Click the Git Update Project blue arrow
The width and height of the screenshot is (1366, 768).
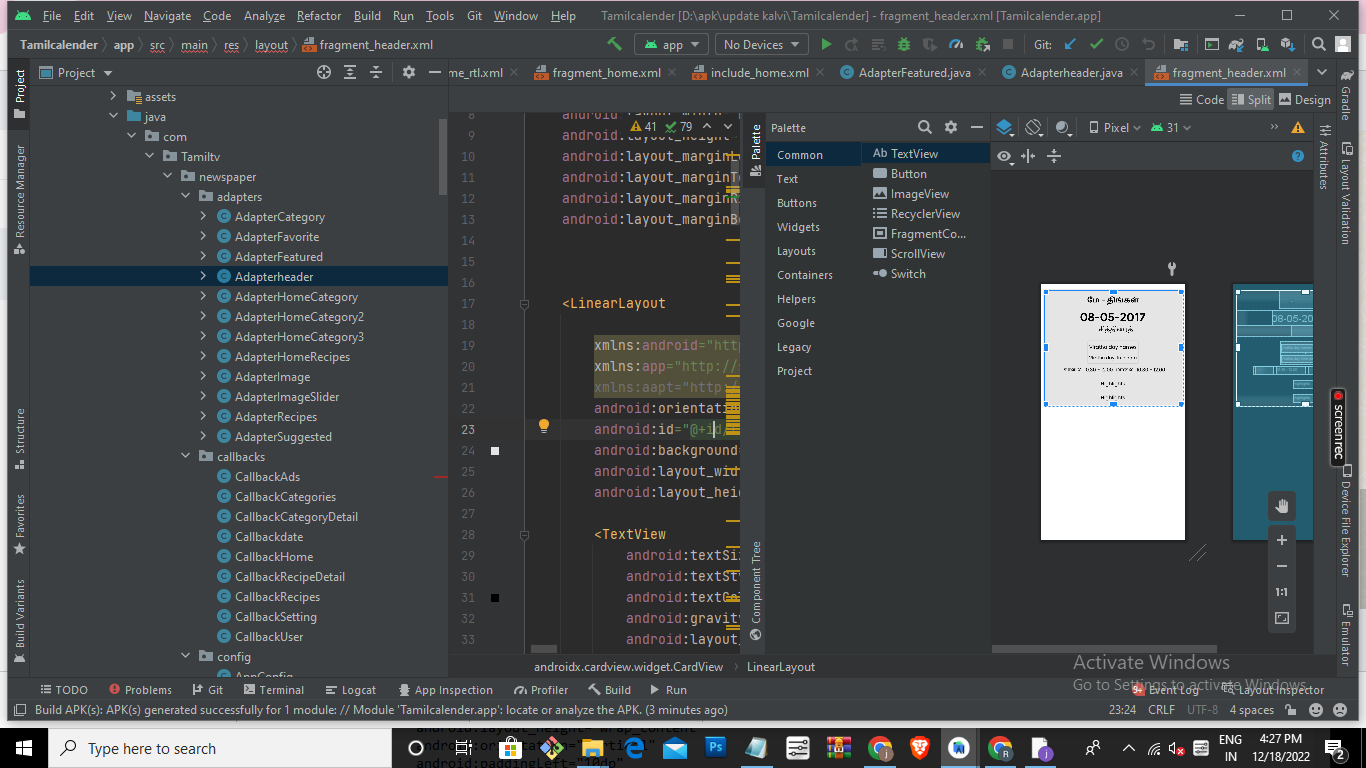(x=1070, y=45)
